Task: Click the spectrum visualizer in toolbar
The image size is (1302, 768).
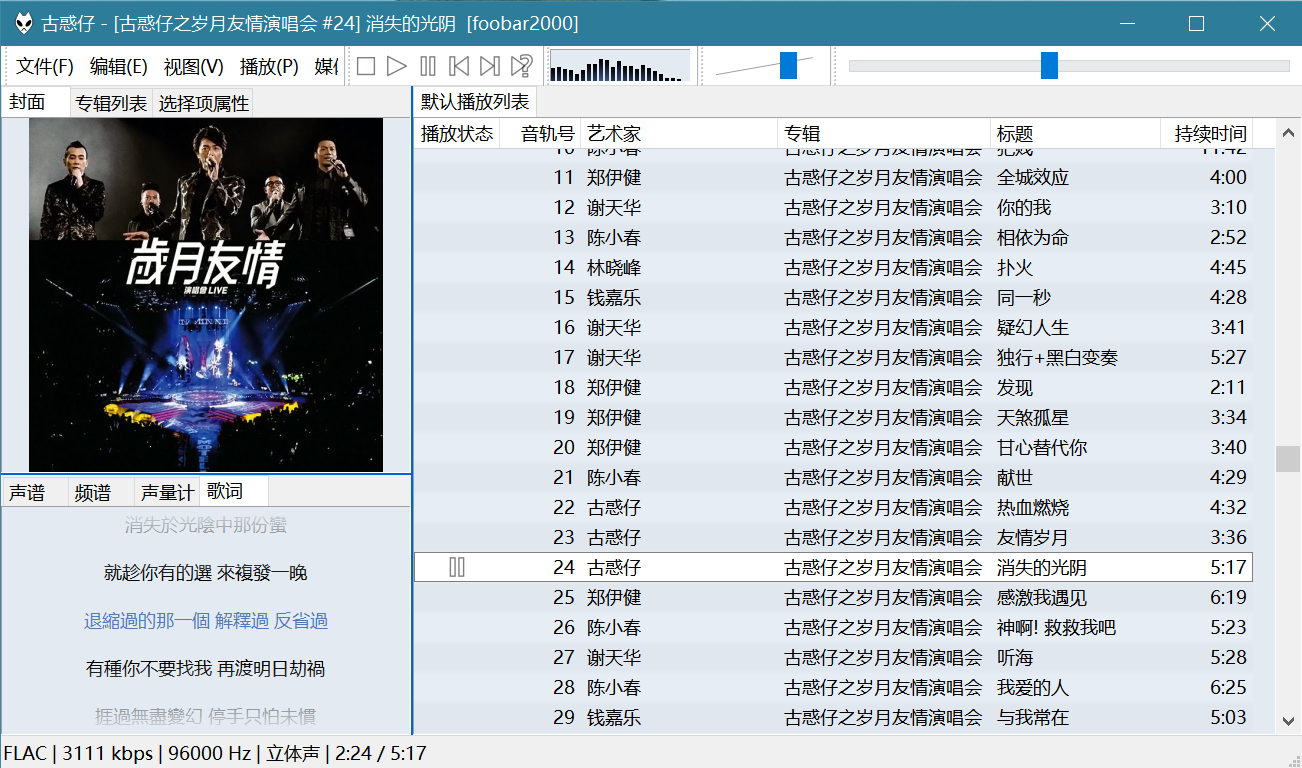Action: pyautogui.click(x=620, y=66)
